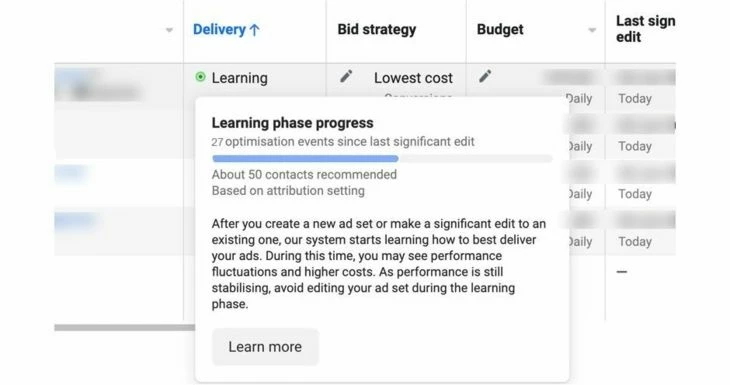
Task: Click Today in the first row
Action: coord(635,99)
